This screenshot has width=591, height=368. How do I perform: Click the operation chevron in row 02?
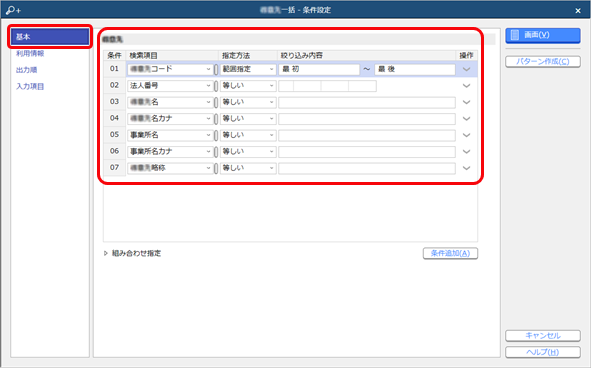[467, 86]
